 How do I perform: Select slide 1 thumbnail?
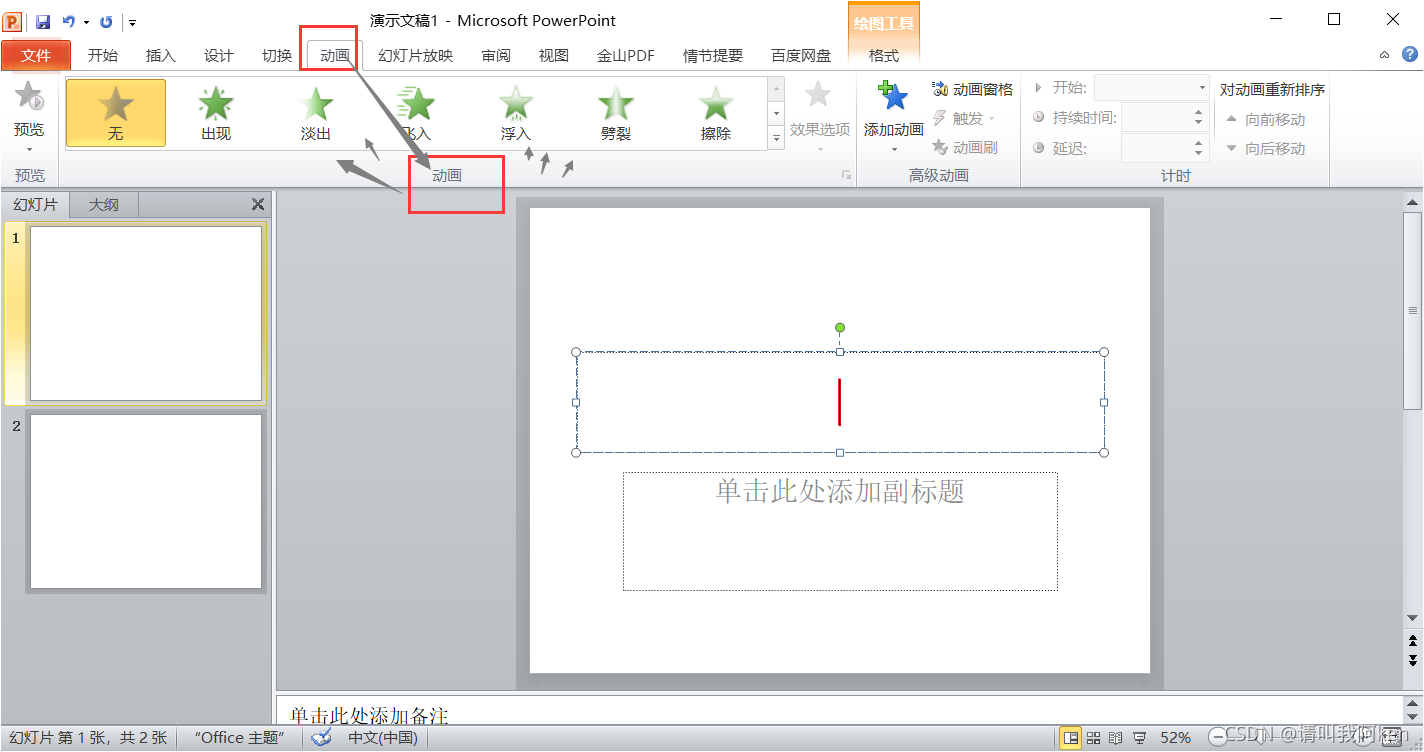(x=146, y=313)
